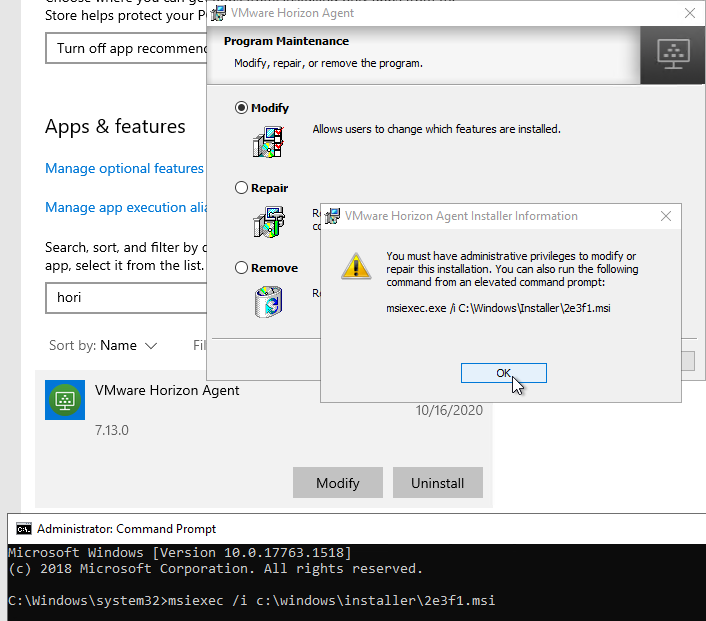The image size is (706, 621).
Task: Click the install date 10/16/2020
Action: [449, 410]
